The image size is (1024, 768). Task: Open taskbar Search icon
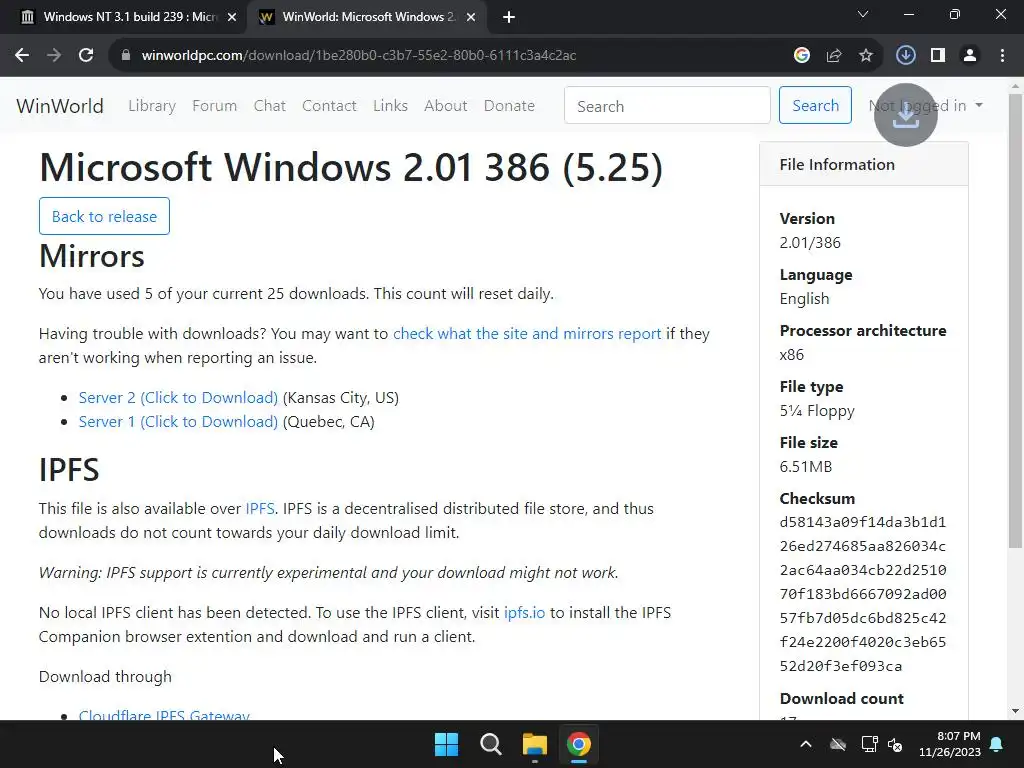(x=490, y=744)
